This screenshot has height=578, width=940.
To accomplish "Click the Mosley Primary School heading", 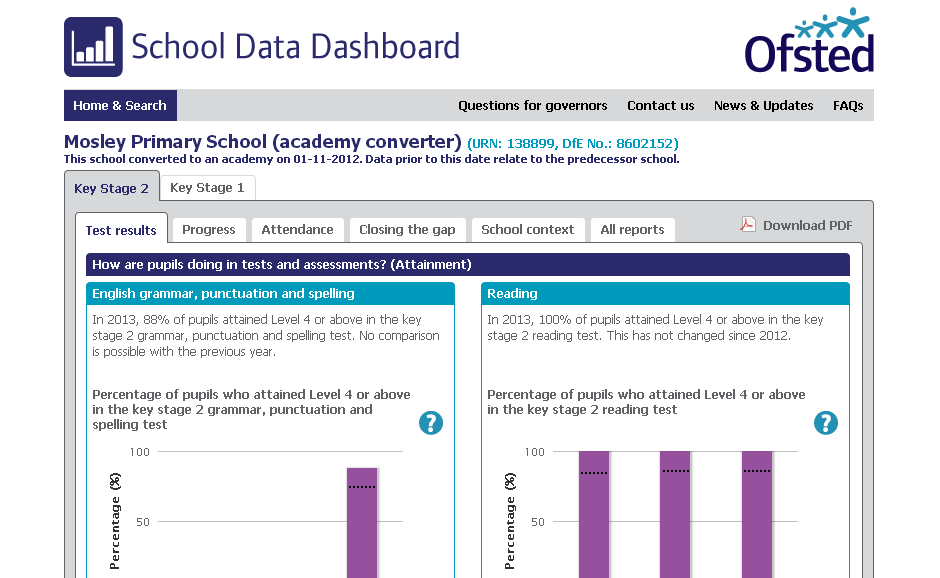I will point(263,142).
